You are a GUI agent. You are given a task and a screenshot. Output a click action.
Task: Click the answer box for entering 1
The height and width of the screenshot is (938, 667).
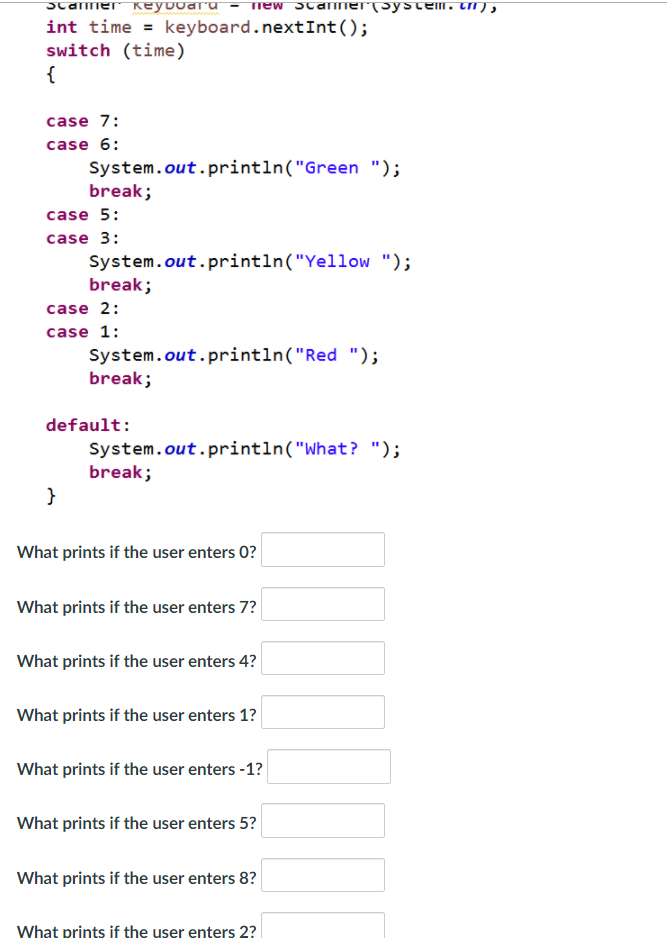point(322,712)
